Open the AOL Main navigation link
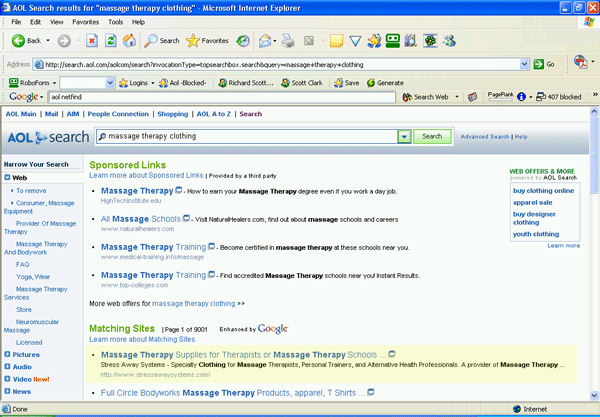600x417 pixels. (21, 114)
